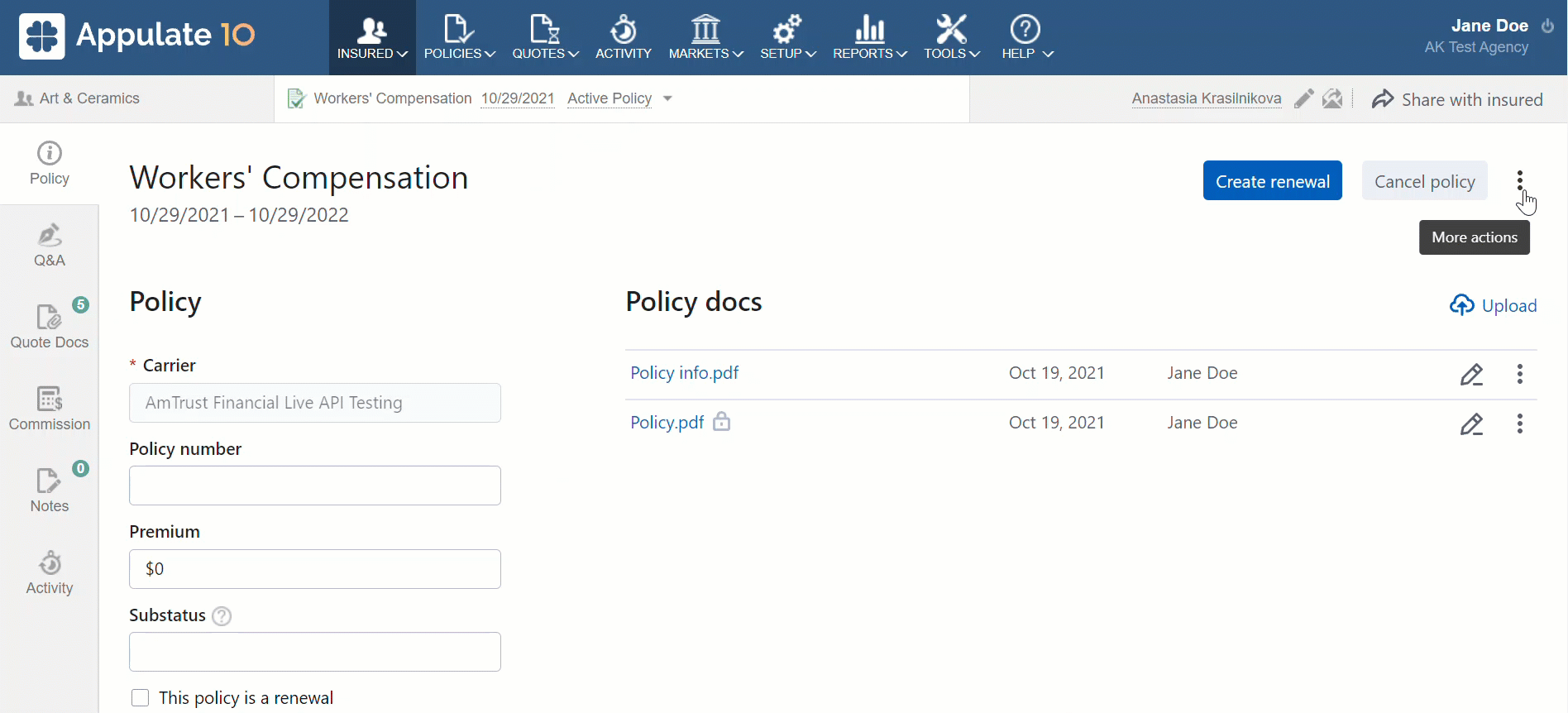Click the Substatus help question icon
Screen dimensions: 1568x713
tap(222, 616)
